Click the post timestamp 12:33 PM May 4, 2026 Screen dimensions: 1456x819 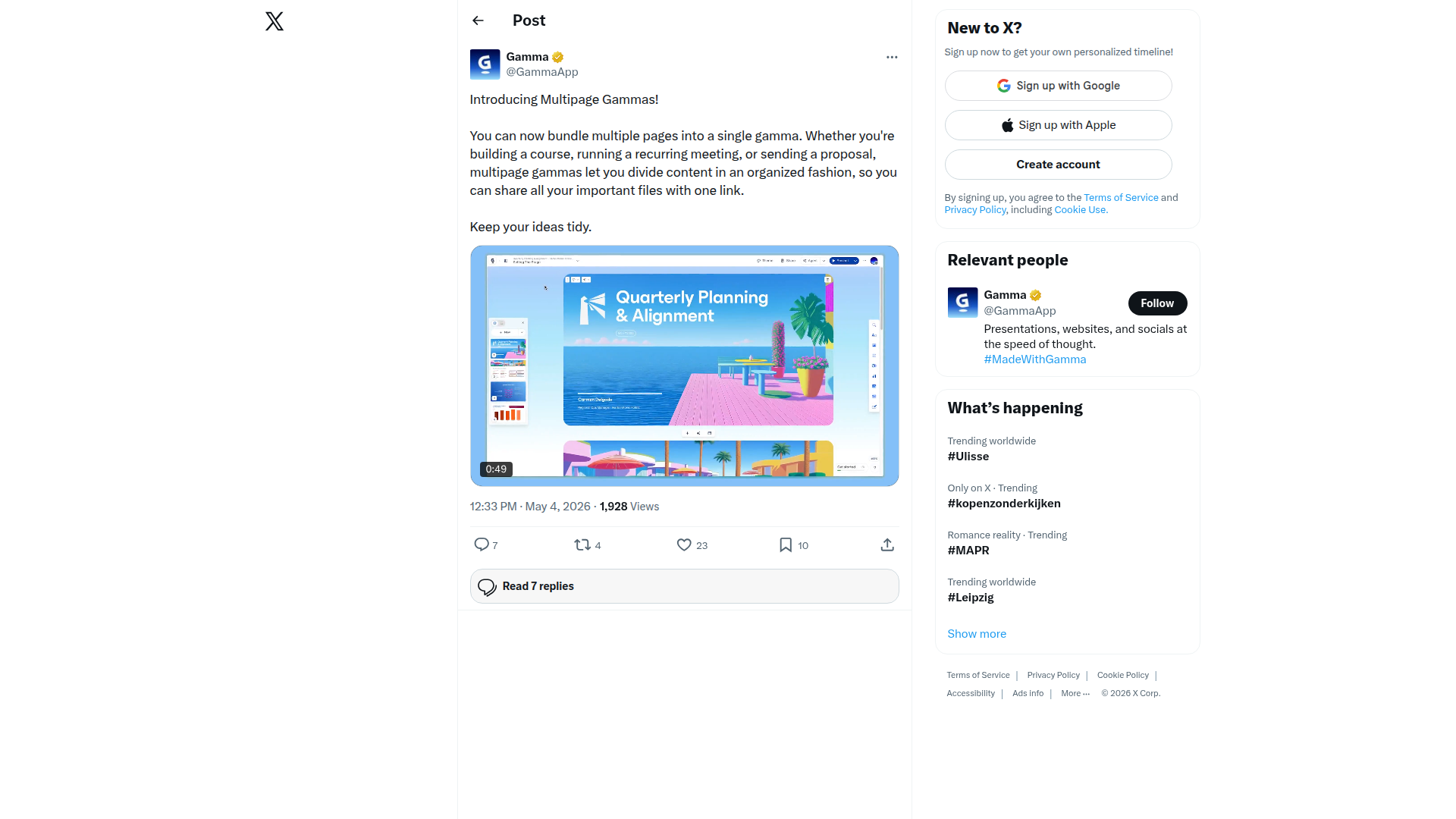[529, 507]
